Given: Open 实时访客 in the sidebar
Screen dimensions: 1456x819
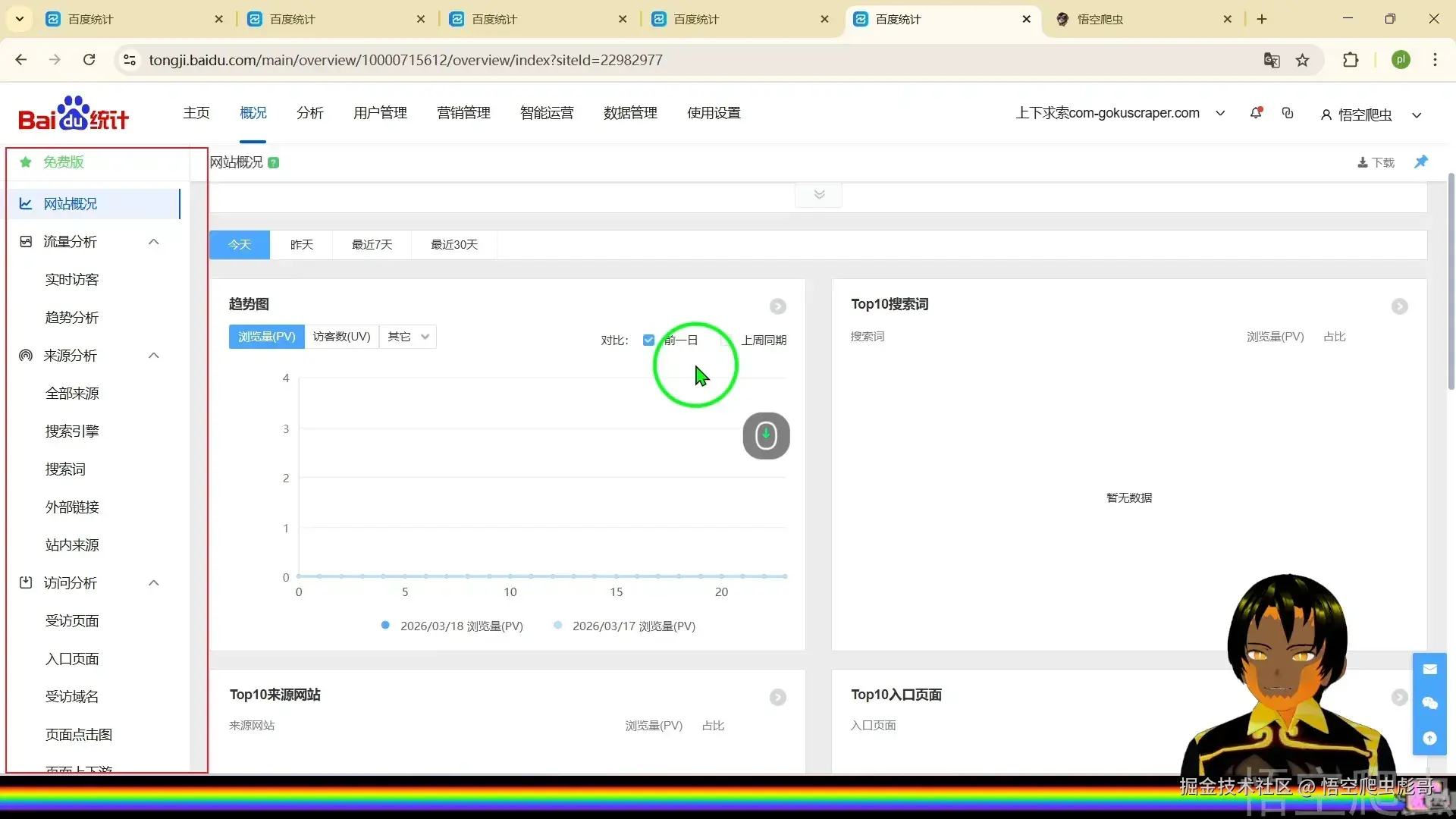Looking at the screenshot, I should (x=72, y=280).
